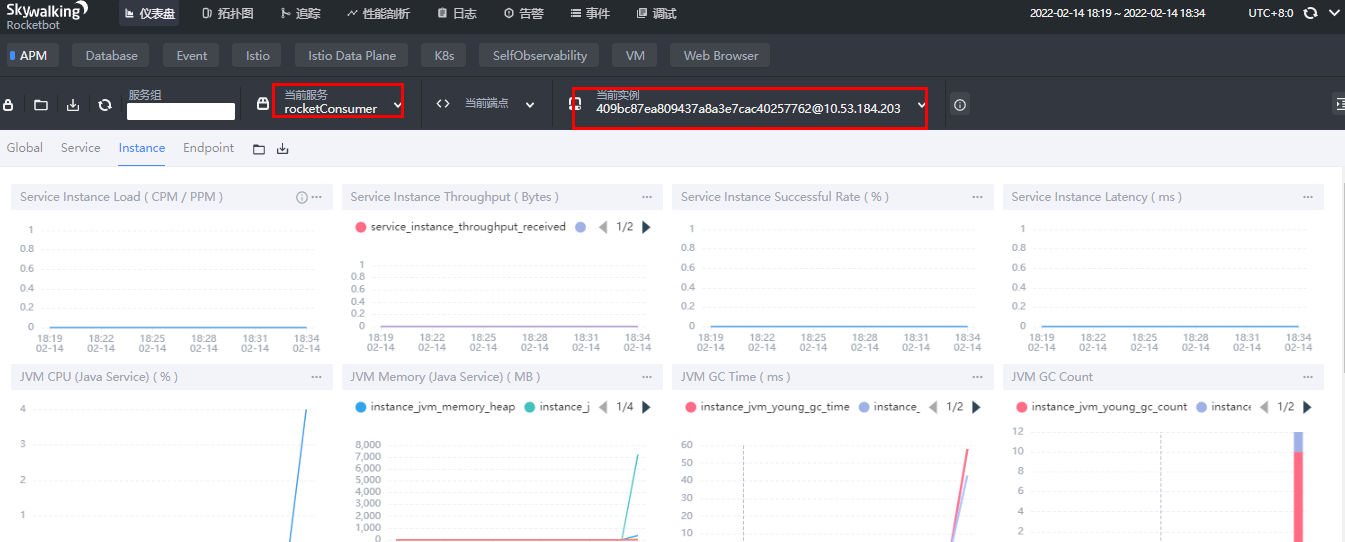Open the 拓扑图 topology menu
The width and height of the screenshot is (1345, 542).
228,14
